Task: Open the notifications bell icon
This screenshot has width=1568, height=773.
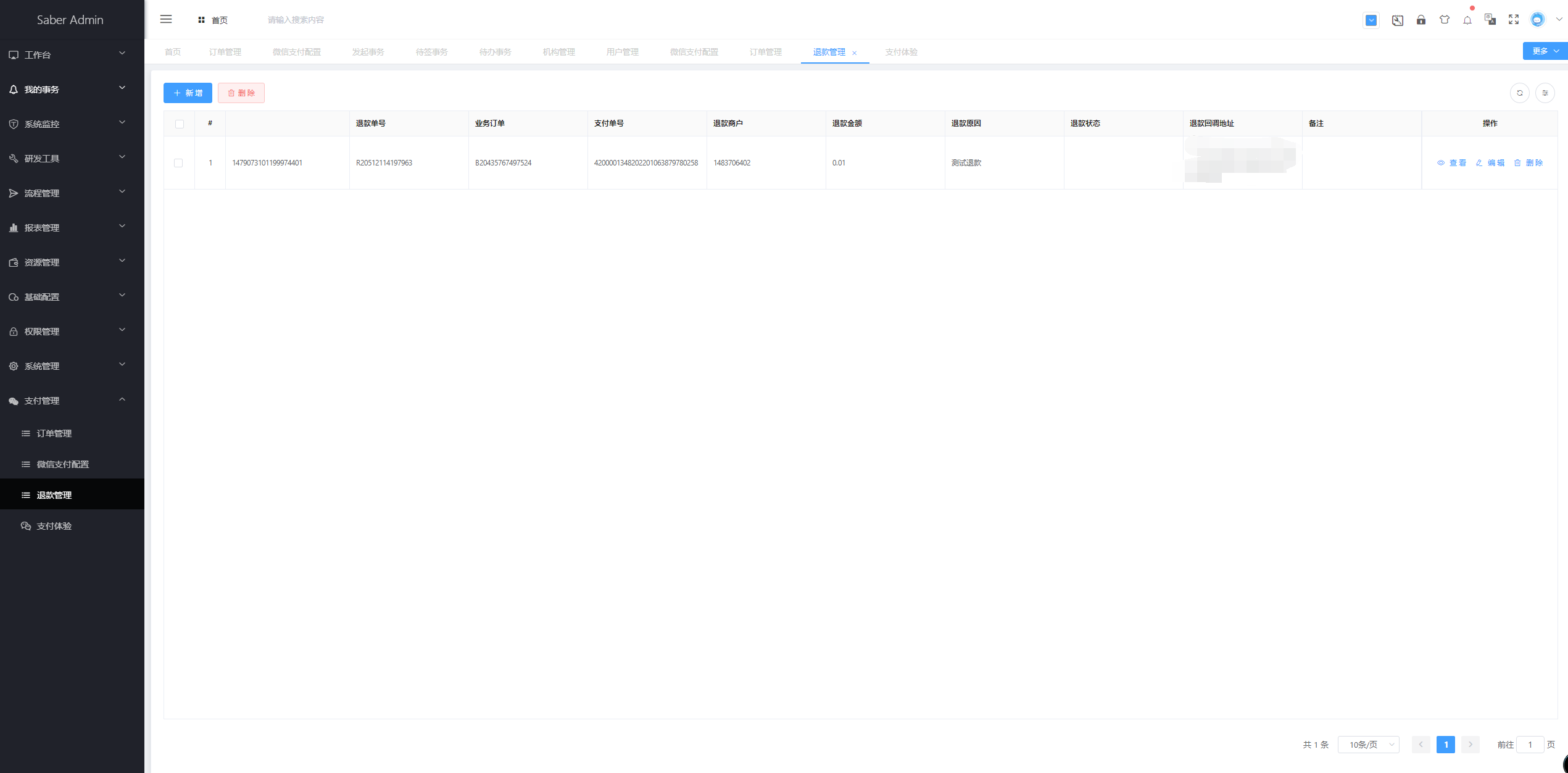Action: click(x=1467, y=20)
